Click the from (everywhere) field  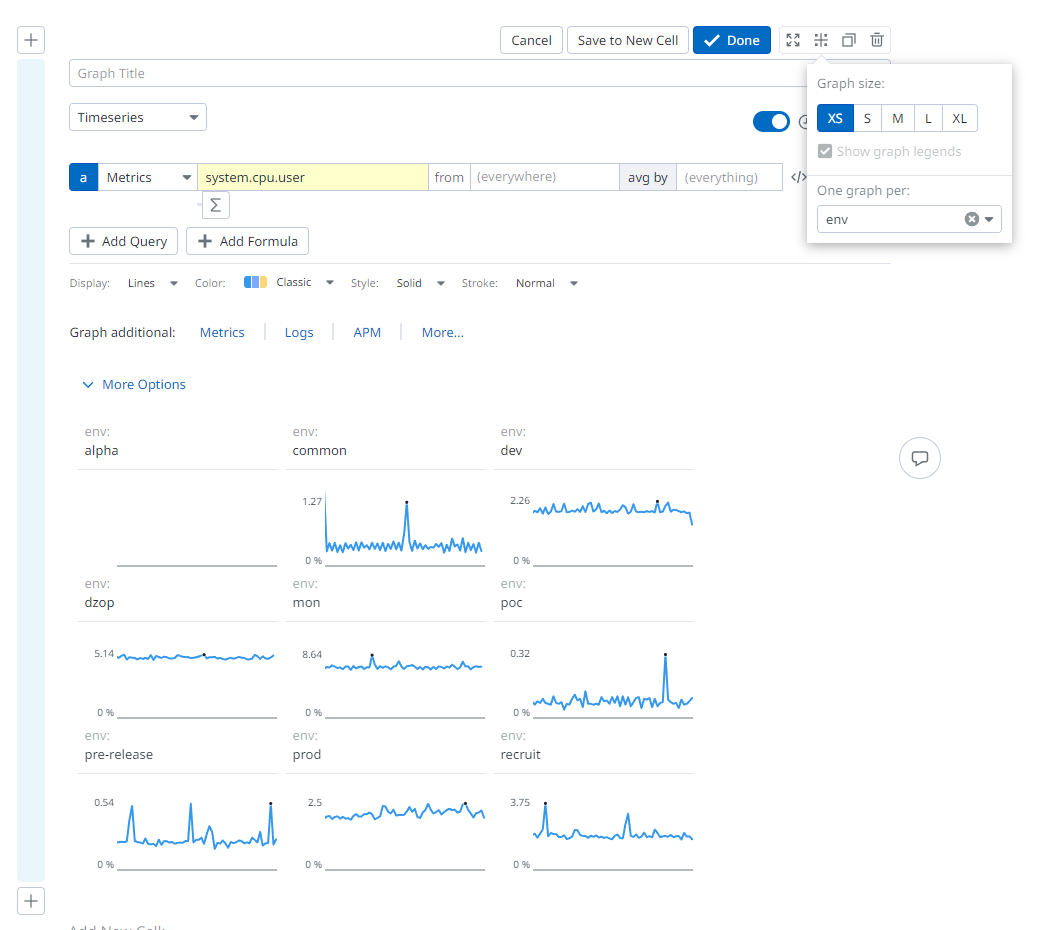(x=544, y=177)
